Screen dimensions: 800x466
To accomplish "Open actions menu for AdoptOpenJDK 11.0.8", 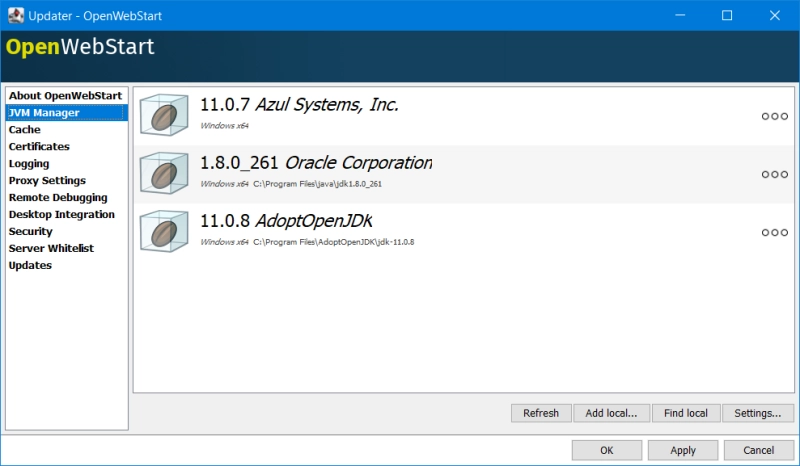I will coord(774,233).
